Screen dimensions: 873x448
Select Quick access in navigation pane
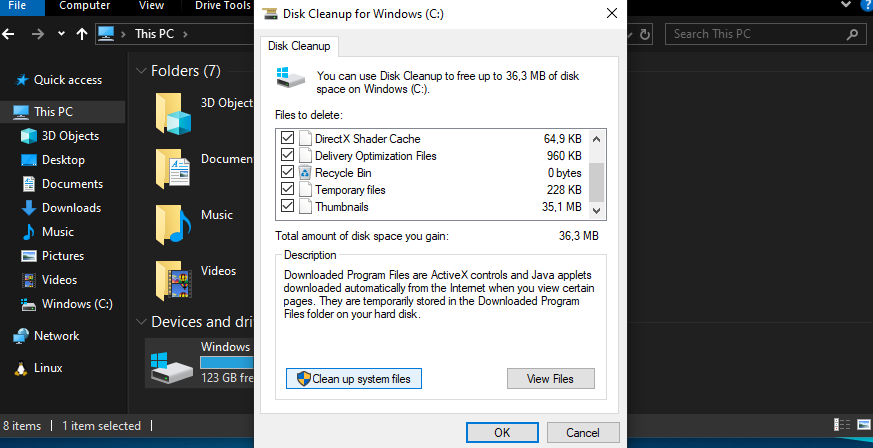[68, 80]
